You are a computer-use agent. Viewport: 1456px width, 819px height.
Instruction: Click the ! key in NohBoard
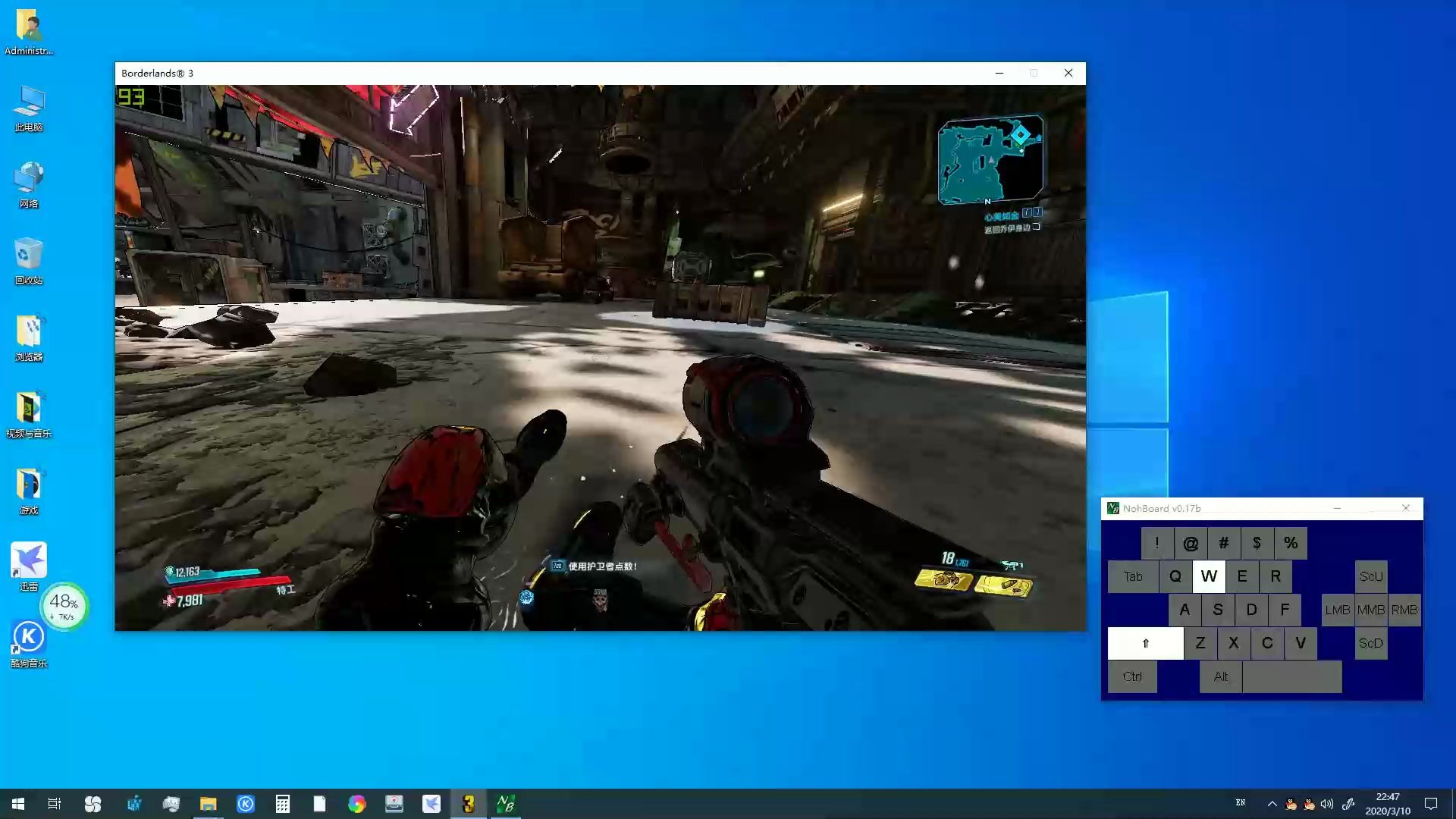click(1157, 543)
